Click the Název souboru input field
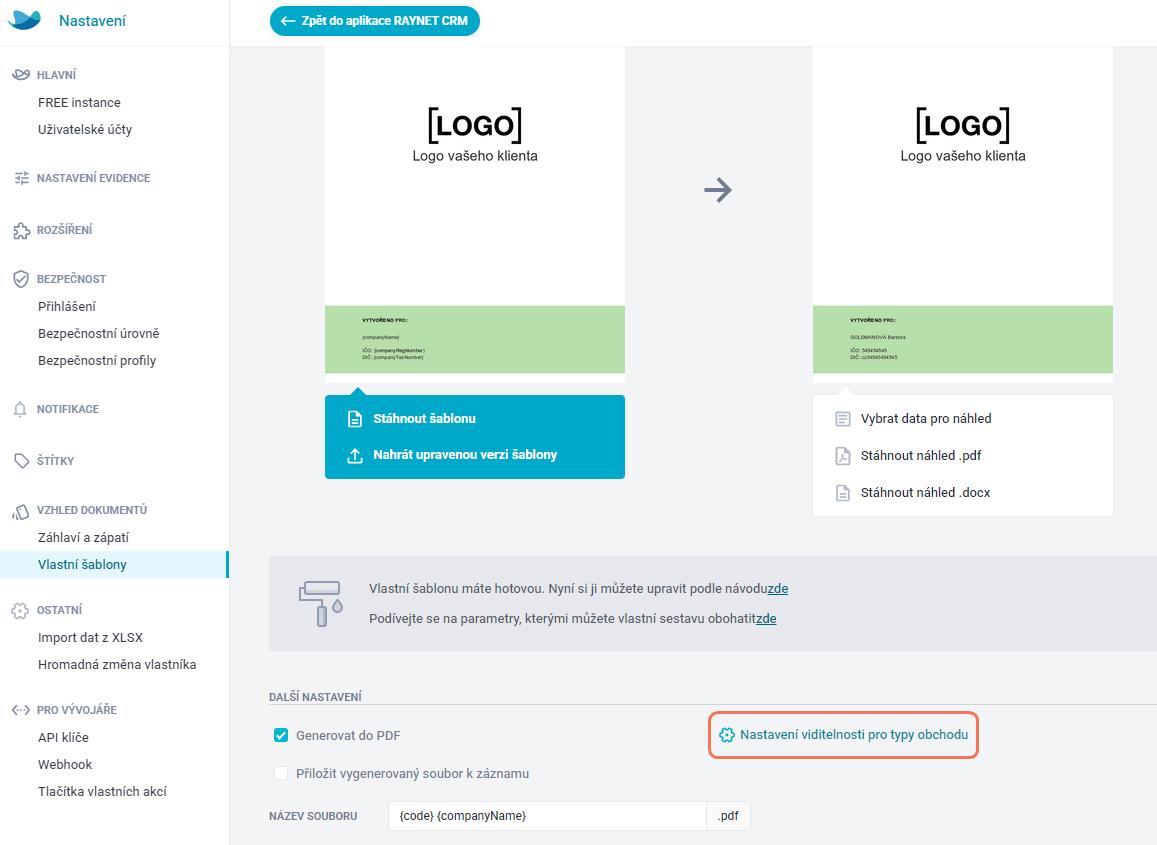 pos(548,816)
